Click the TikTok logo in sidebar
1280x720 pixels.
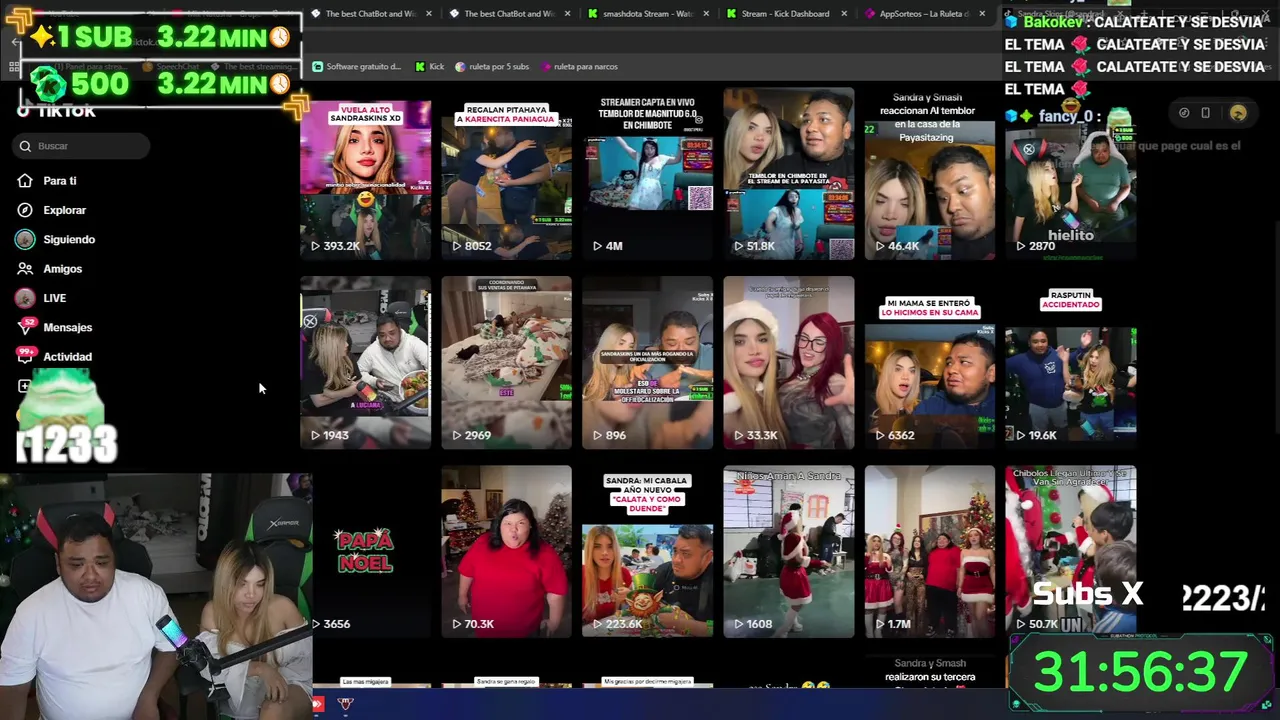[56, 111]
